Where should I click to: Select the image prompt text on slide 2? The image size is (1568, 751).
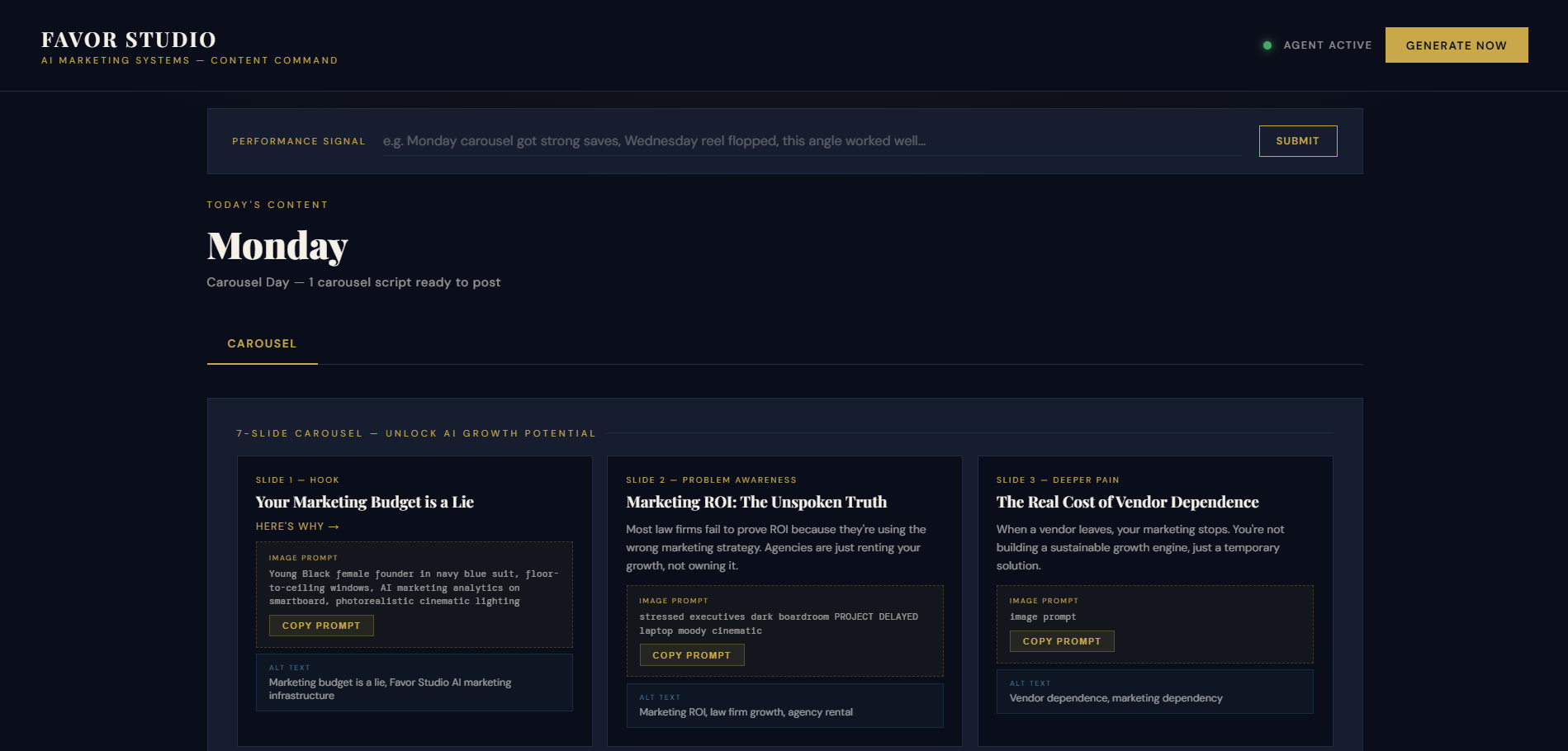[x=778, y=623]
